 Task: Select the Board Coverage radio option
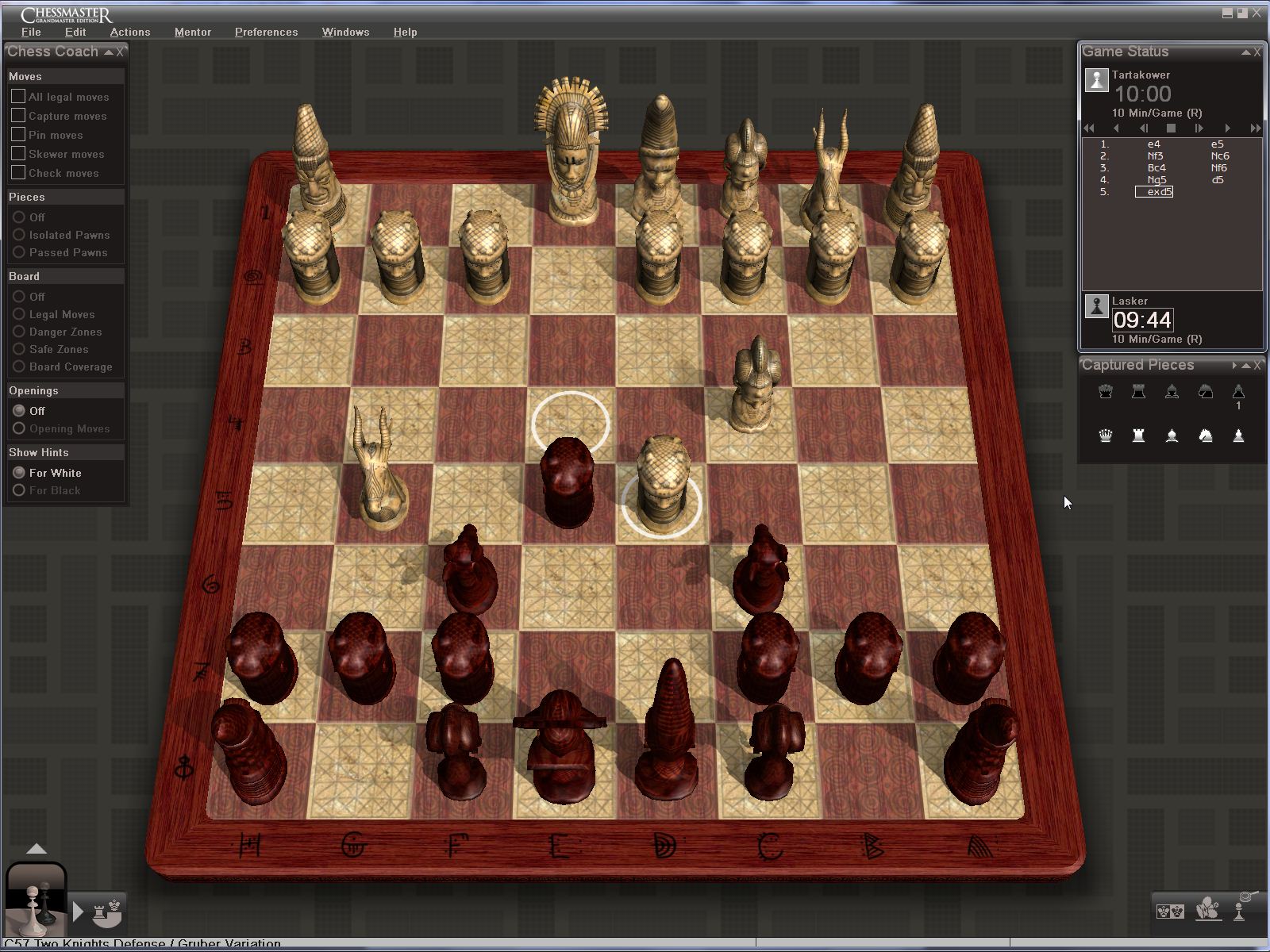click(19, 367)
